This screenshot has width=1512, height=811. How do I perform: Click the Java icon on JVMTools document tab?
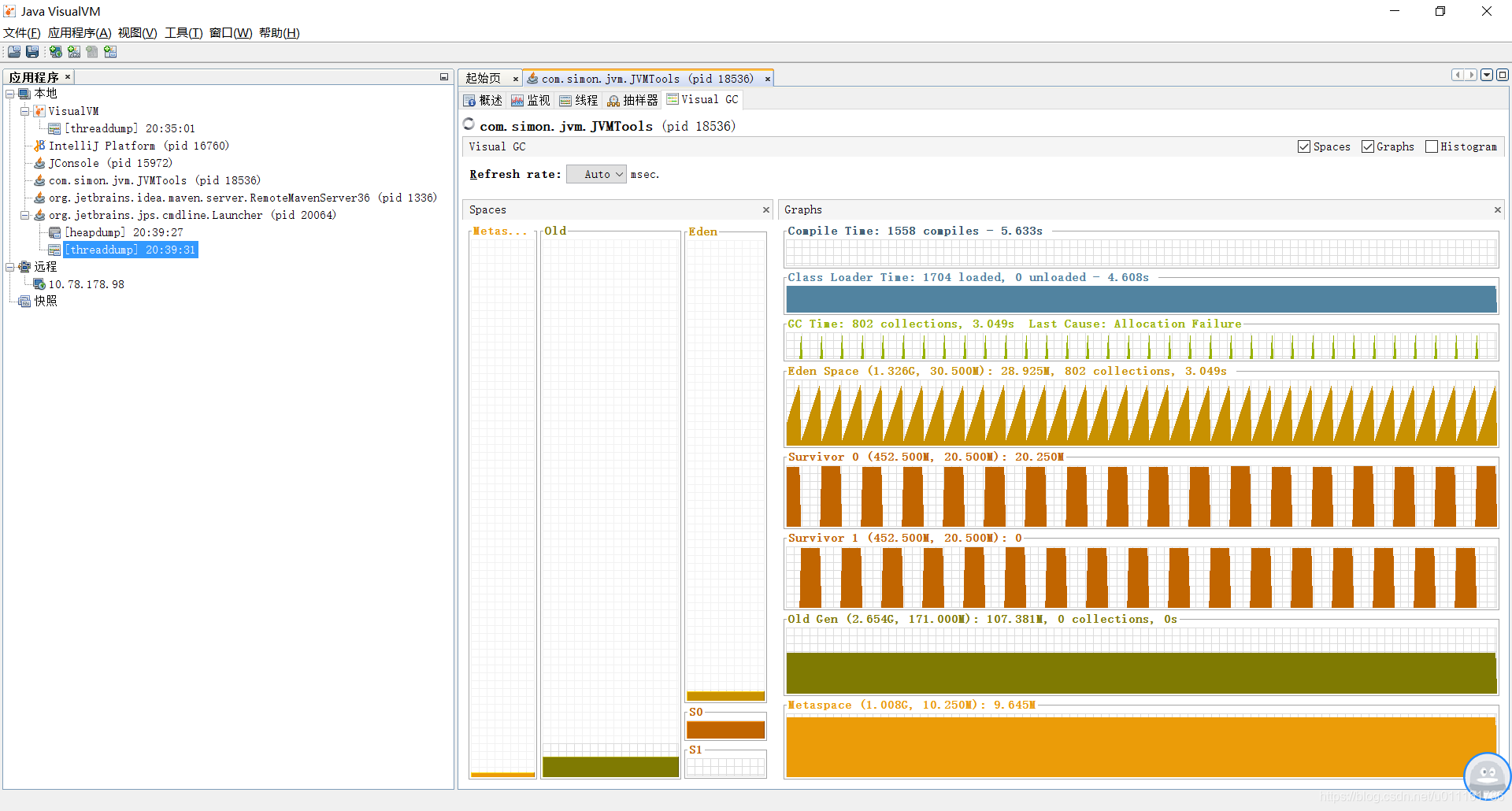(x=533, y=78)
